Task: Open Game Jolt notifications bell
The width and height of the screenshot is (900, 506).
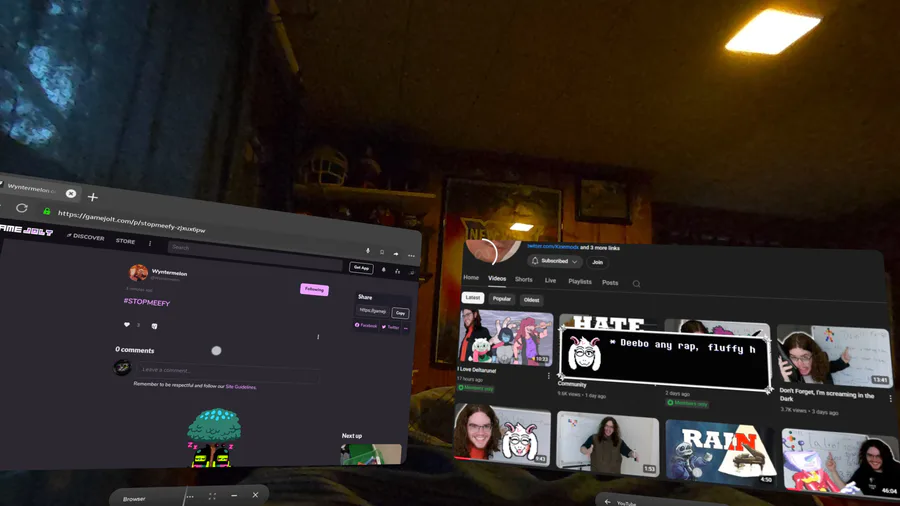Action: click(384, 270)
